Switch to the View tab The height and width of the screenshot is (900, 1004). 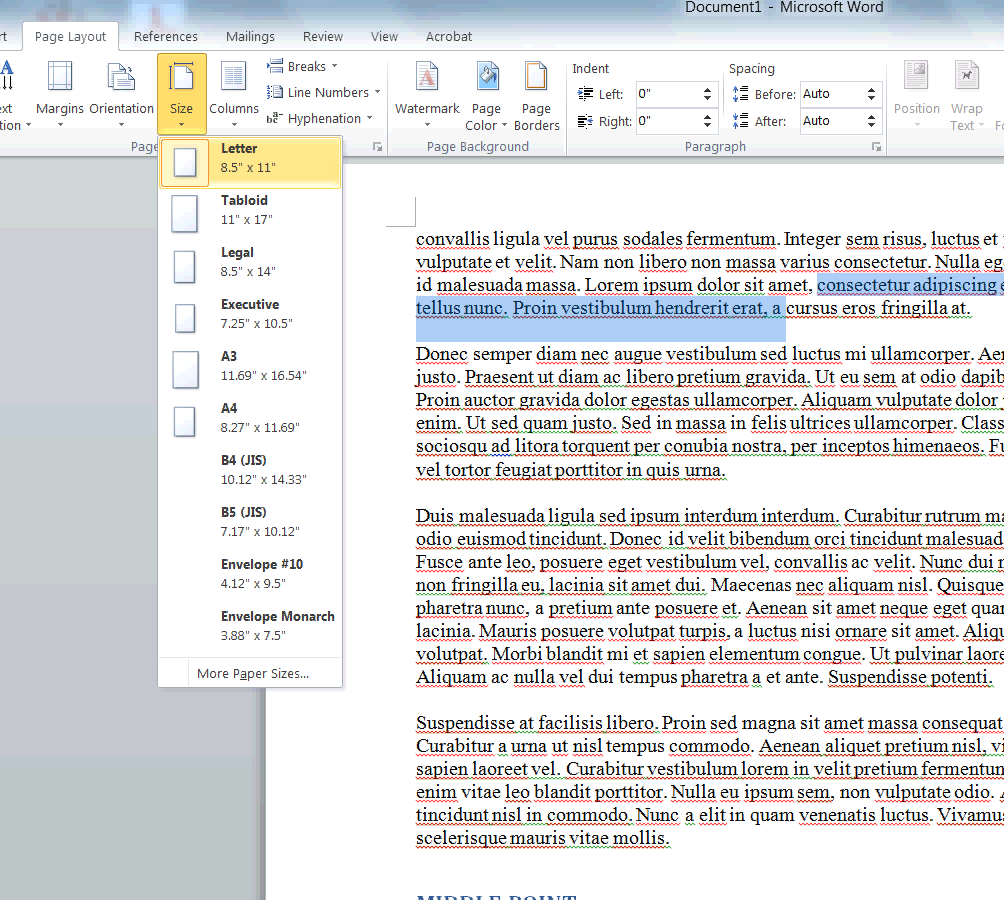pyautogui.click(x=384, y=36)
